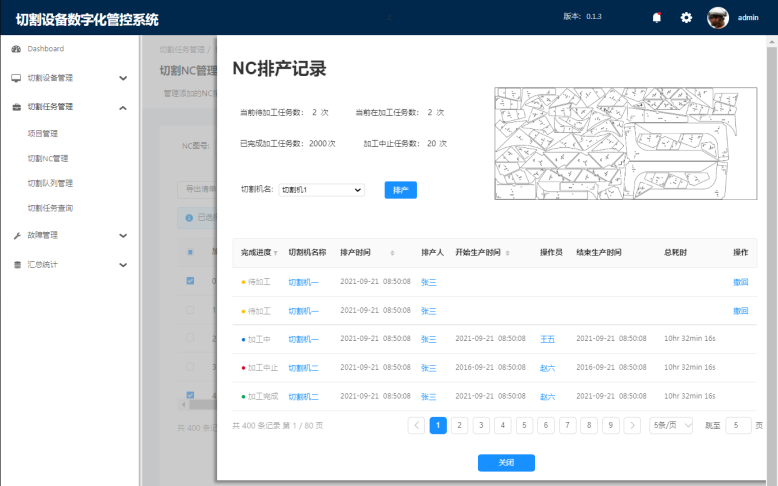
Task: Sort by 开始生产时间 column arrows
Action: click(507, 253)
